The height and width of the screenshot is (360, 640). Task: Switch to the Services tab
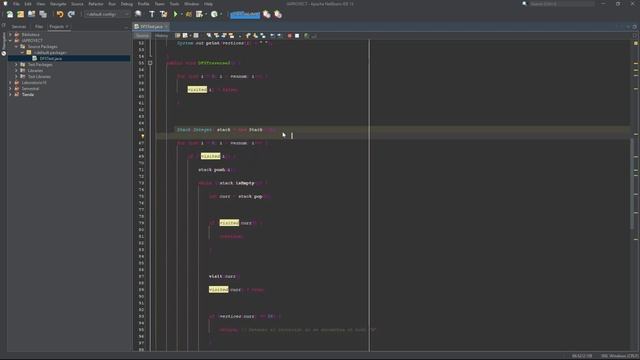[19, 27]
